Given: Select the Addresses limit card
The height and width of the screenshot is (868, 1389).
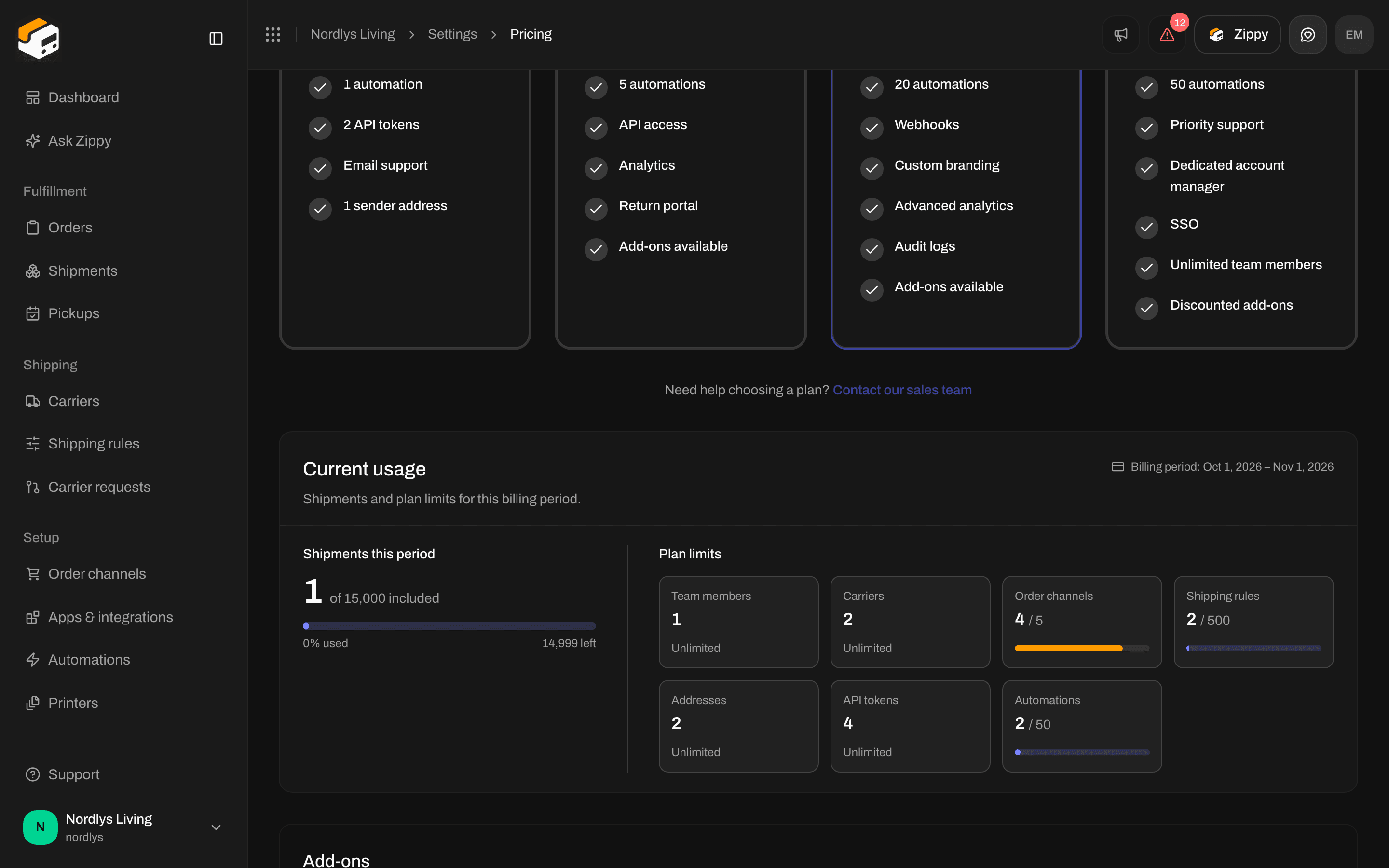Looking at the screenshot, I should pyautogui.click(x=739, y=726).
